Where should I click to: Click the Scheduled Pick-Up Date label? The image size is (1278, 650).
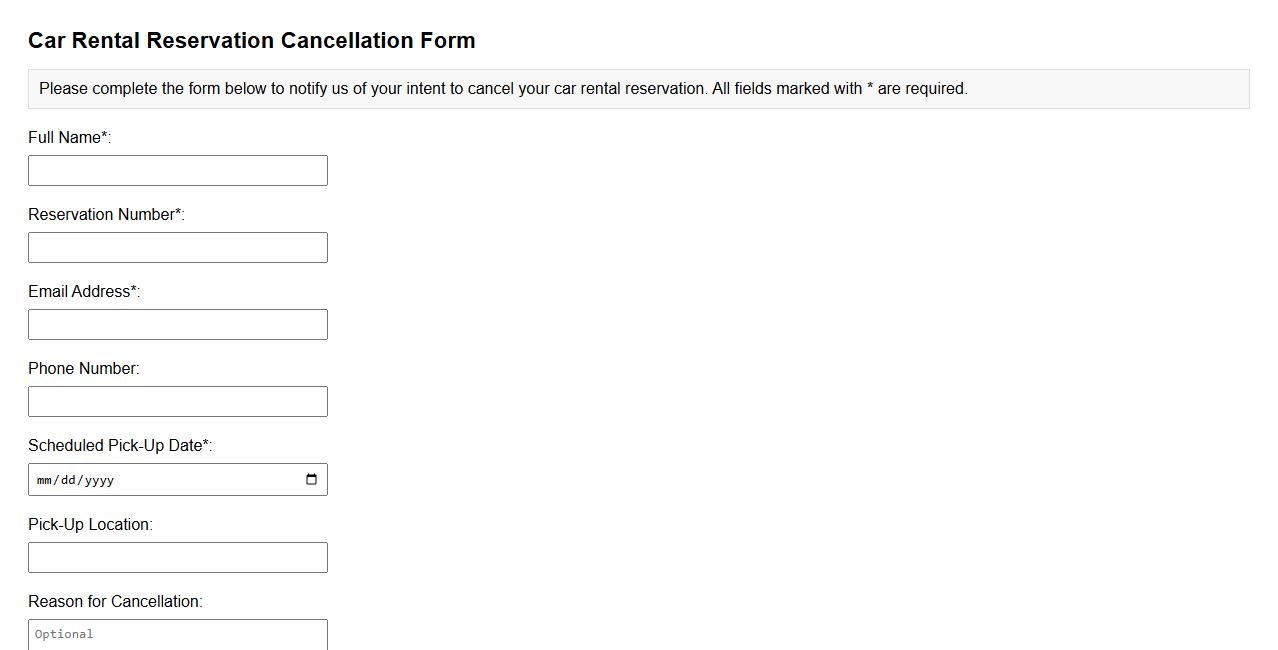120,445
